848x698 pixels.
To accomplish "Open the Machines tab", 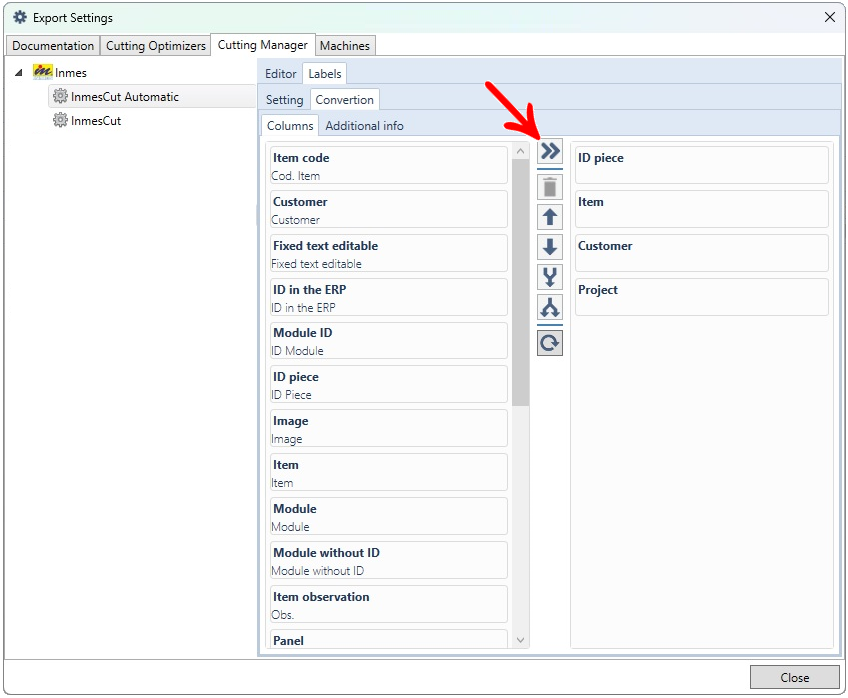I will coord(345,46).
